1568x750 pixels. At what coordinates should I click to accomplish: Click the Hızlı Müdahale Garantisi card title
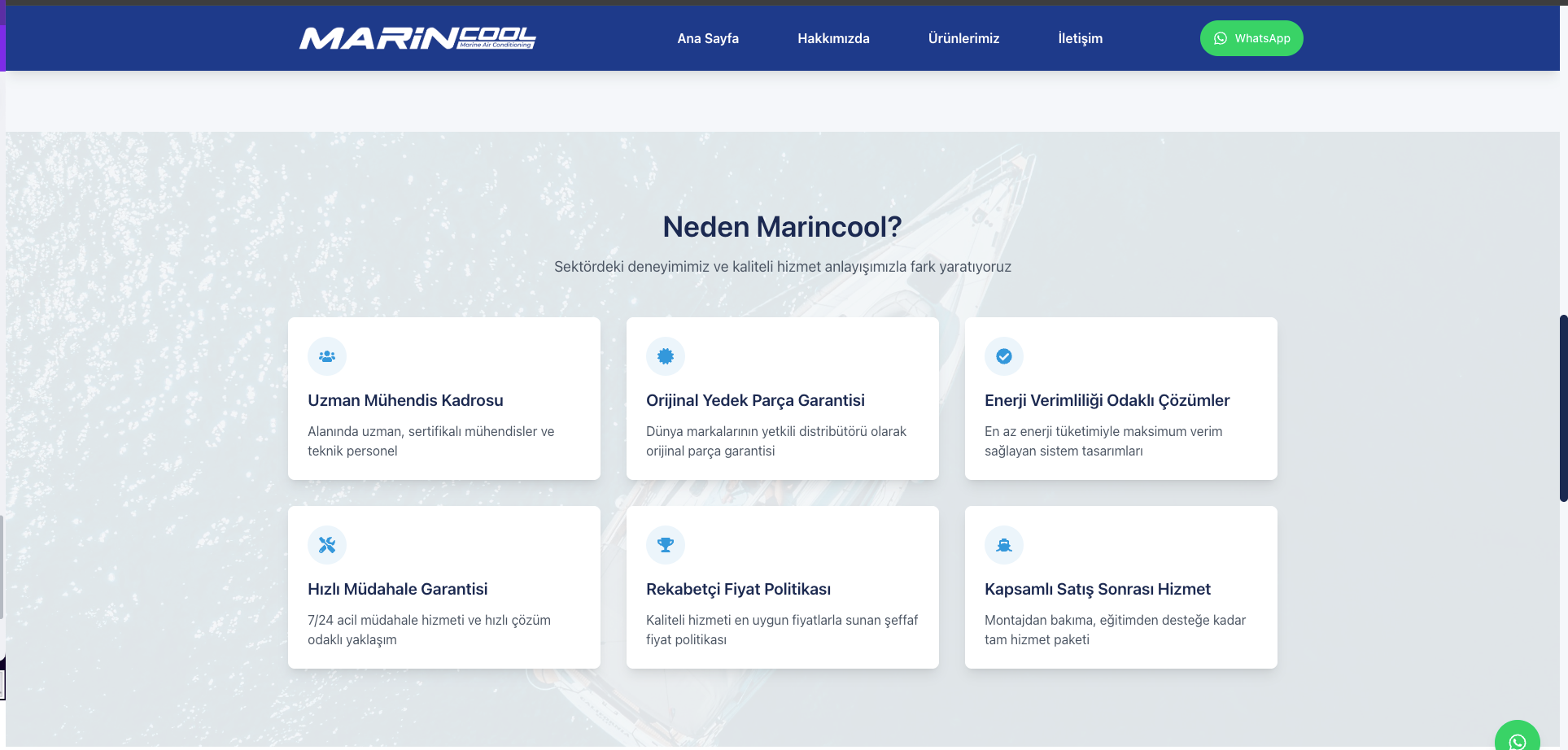coord(397,589)
